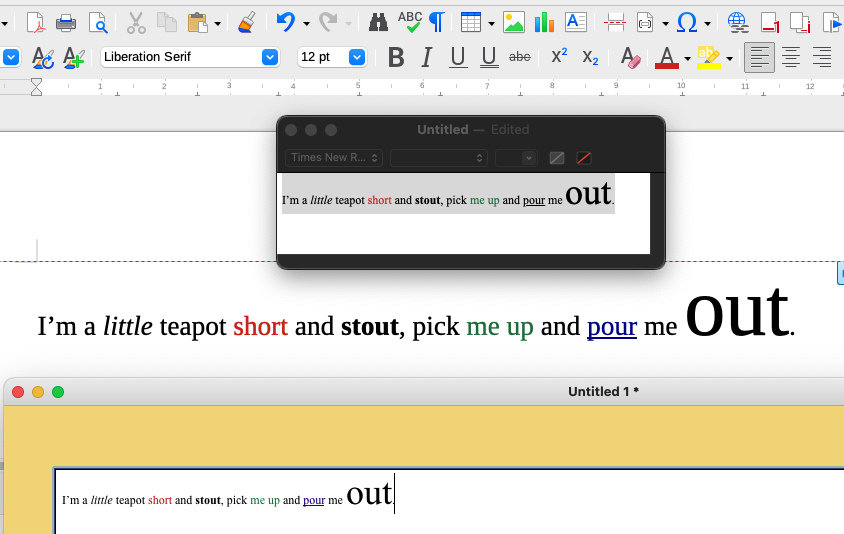Insert a chart using the chart icon
Viewport: 844px width, 534px height.
pos(544,22)
